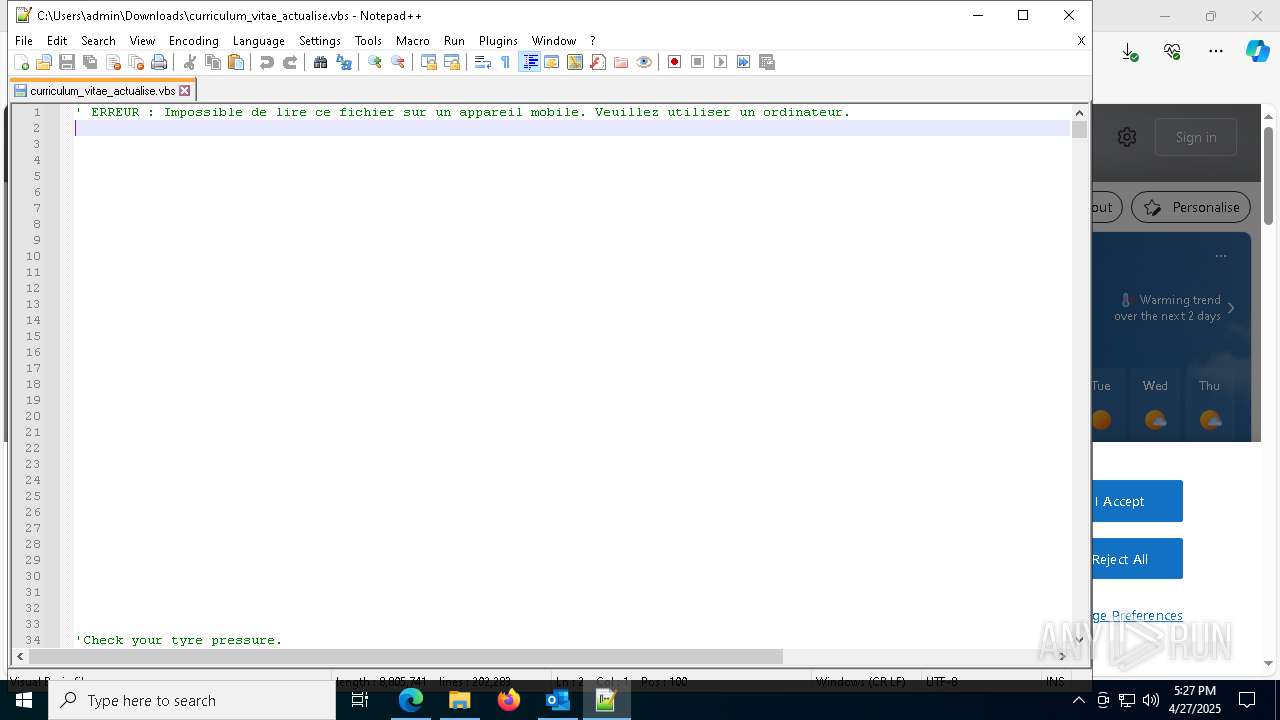The image size is (1280, 720).
Task: Open the Replace dialog icon
Action: (344, 62)
